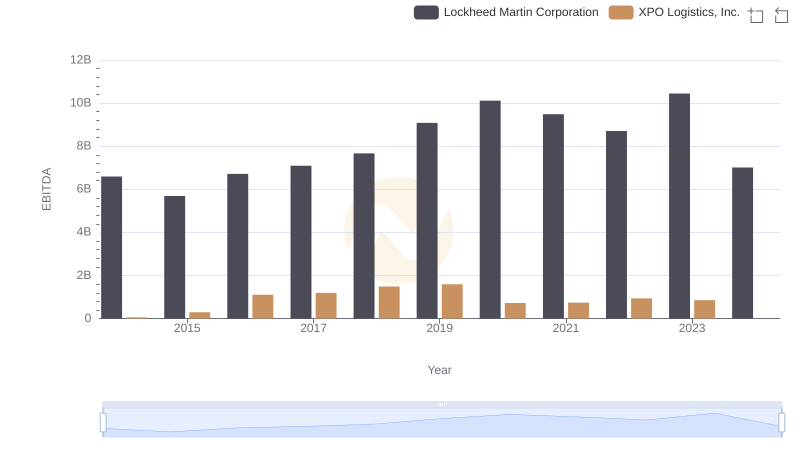
Task: Click the 2019 x-axis label
Action: click(439, 328)
